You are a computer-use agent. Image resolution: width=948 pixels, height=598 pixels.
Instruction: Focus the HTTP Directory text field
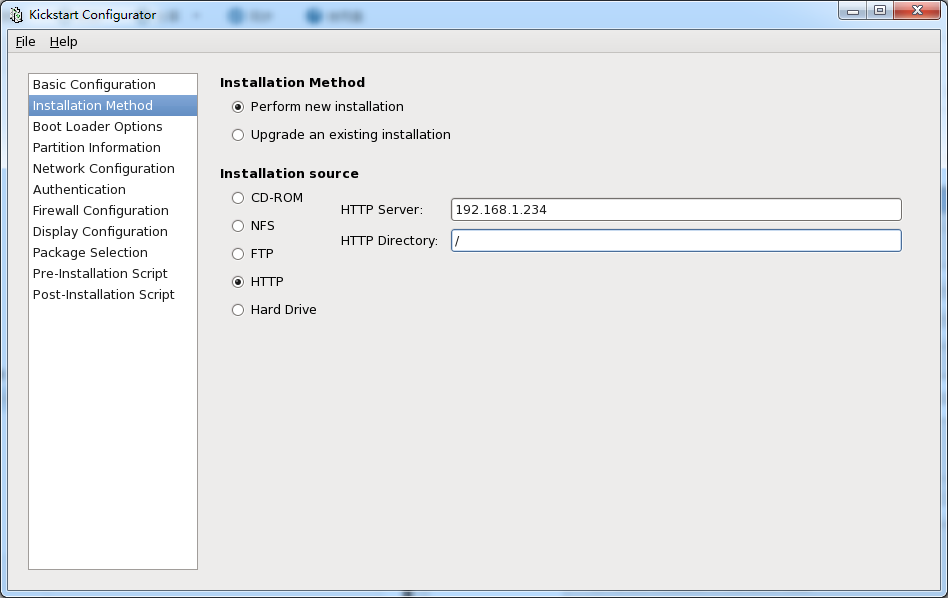pos(676,241)
